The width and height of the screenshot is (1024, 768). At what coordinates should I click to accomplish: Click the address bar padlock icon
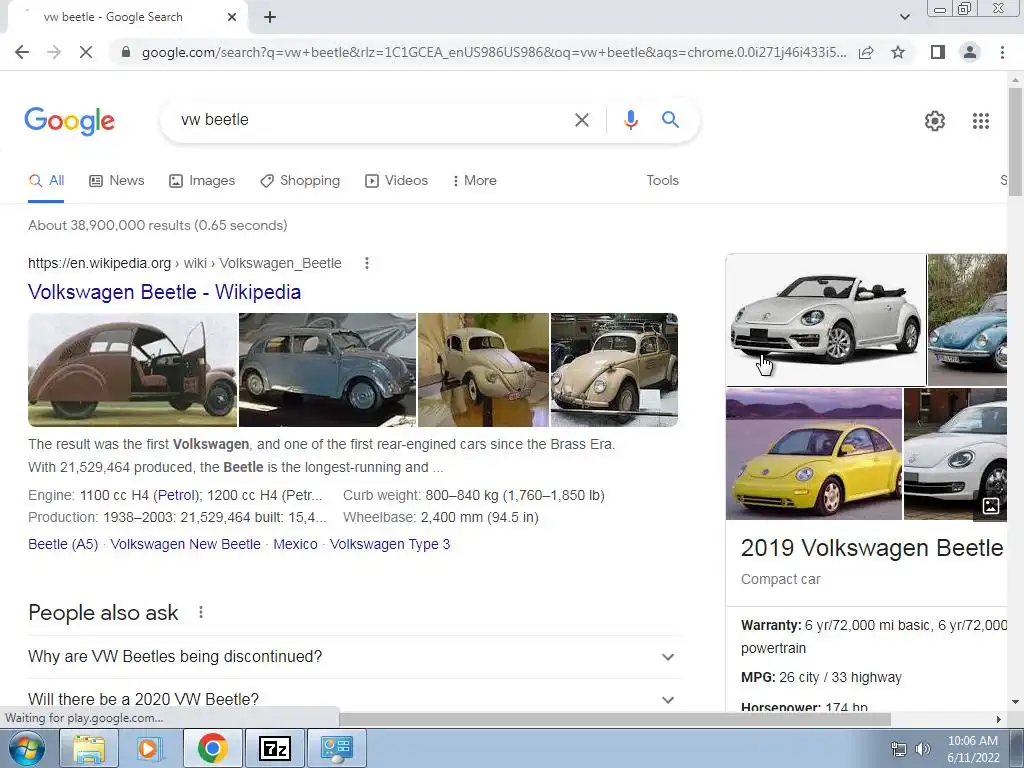pyautogui.click(x=126, y=52)
